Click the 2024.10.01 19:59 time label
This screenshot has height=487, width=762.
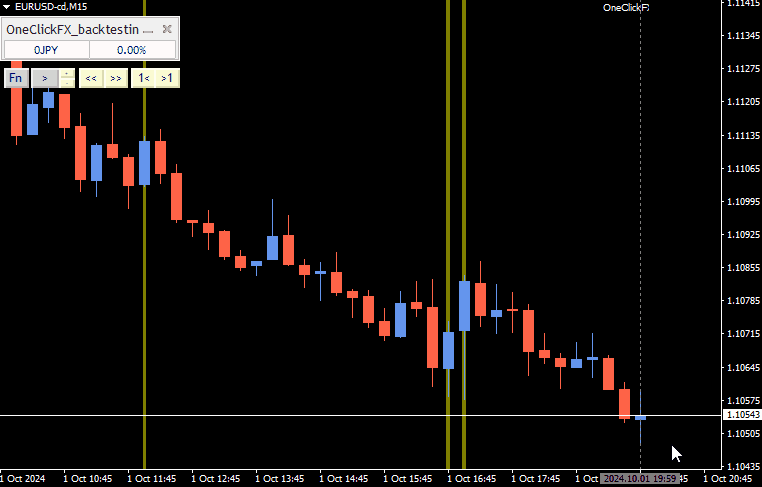click(641, 479)
